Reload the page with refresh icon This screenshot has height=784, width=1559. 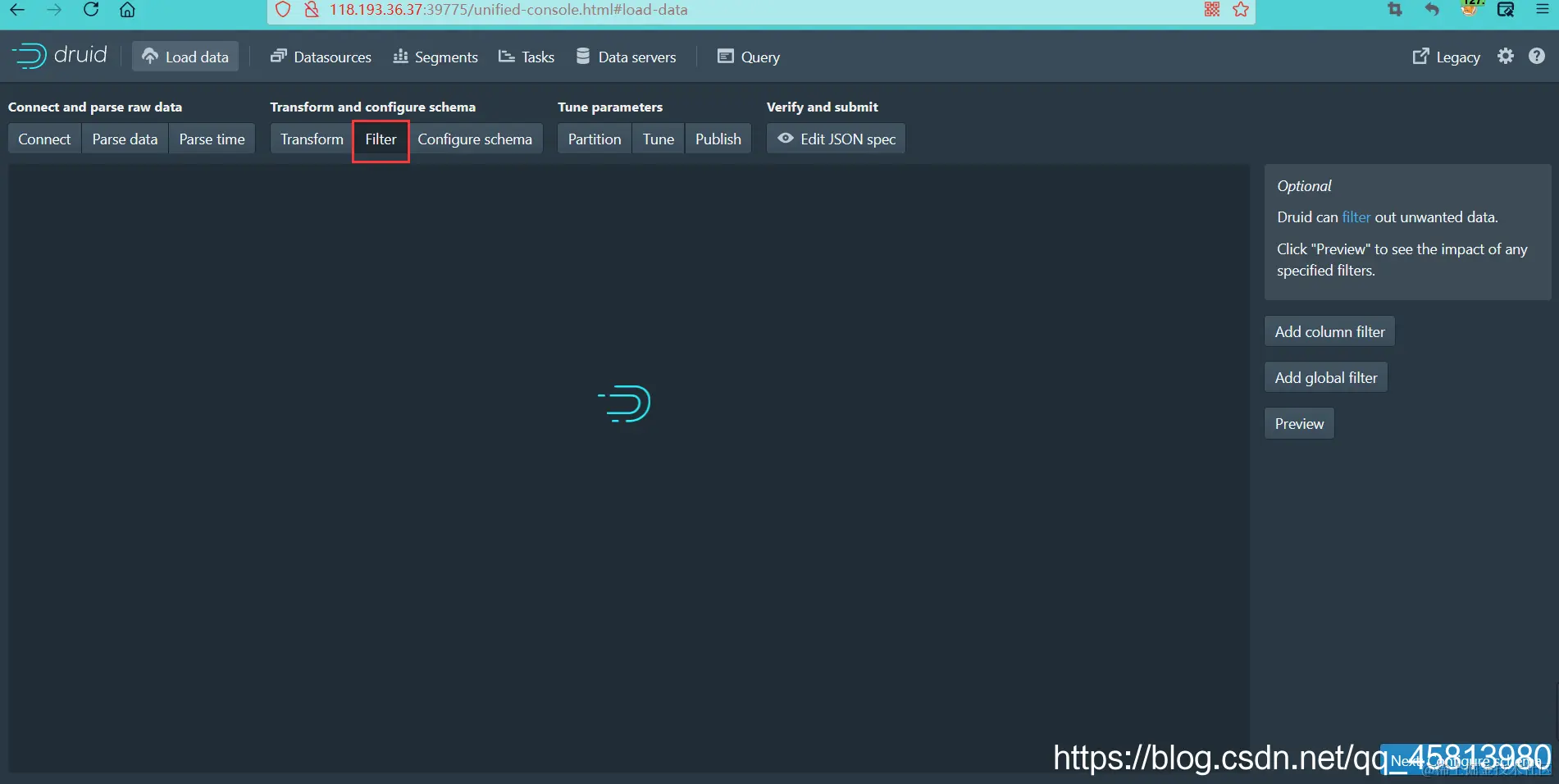point(91,10)
